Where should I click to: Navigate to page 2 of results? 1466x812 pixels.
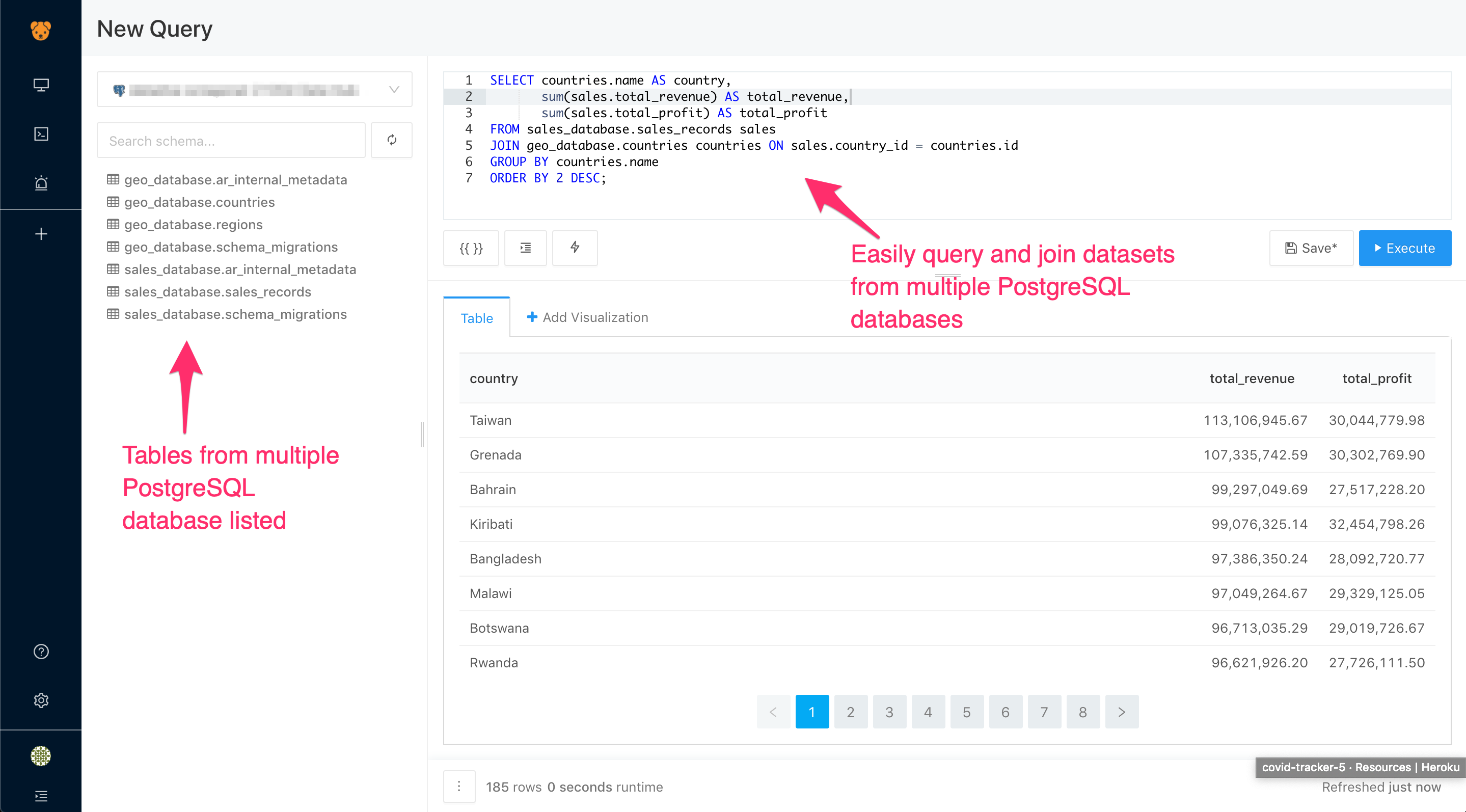point(850,712)
